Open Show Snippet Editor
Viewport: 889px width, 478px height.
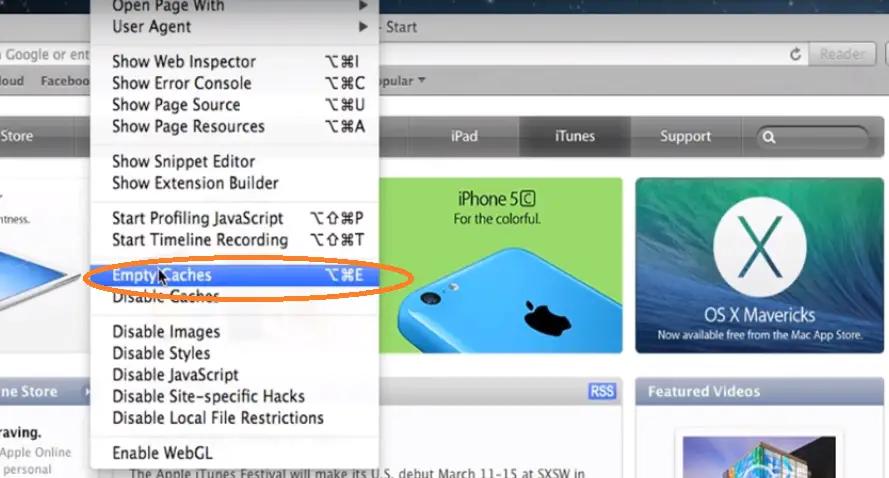click(235, 161)
